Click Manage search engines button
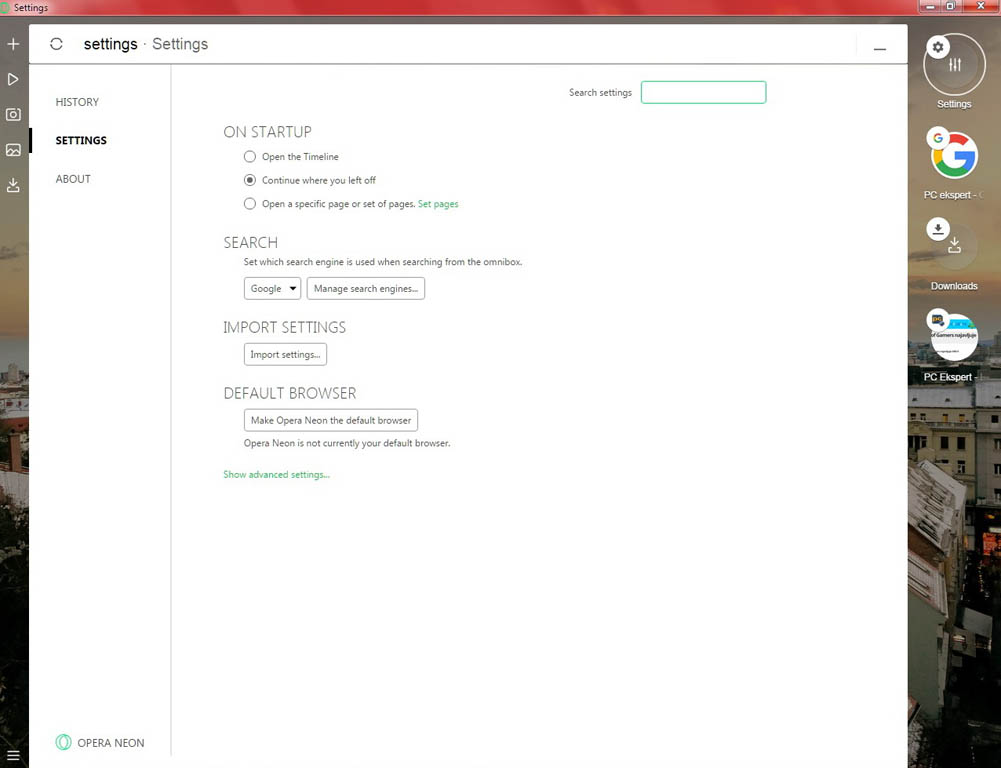 (366, 289)
